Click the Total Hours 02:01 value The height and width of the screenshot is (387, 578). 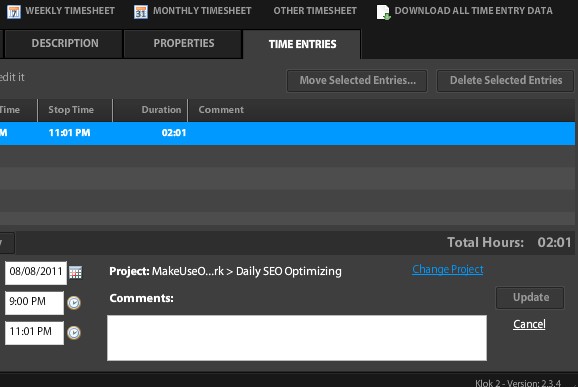tap(554, 243)
